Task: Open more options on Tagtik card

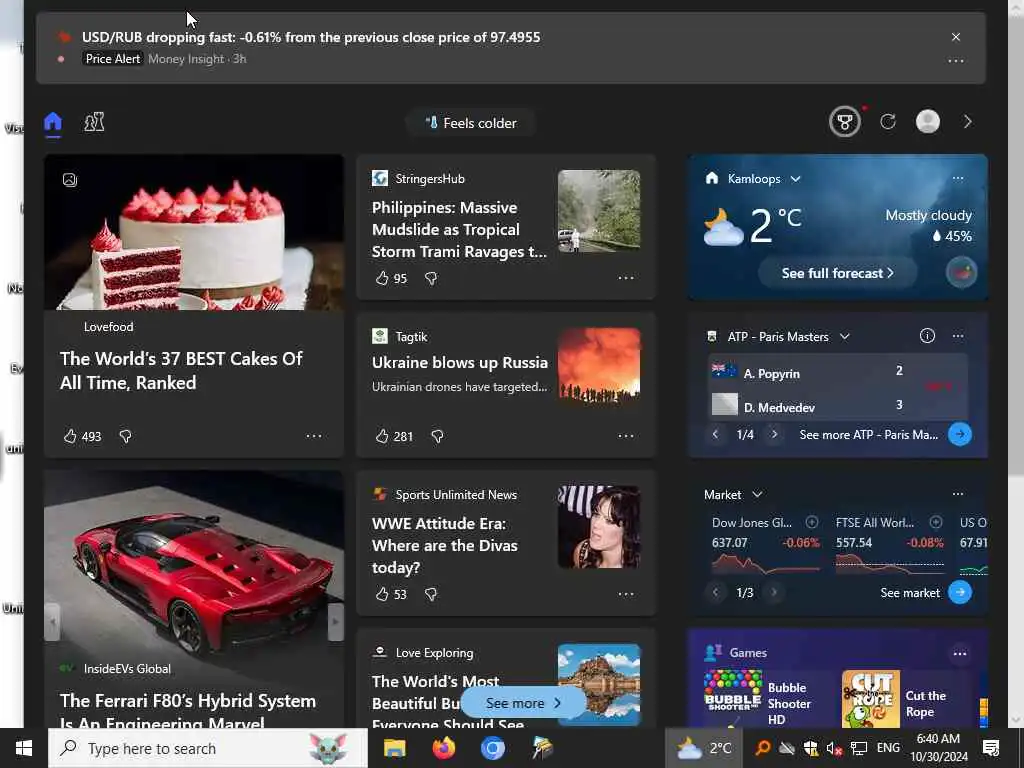Action: [x=626, y=436]
